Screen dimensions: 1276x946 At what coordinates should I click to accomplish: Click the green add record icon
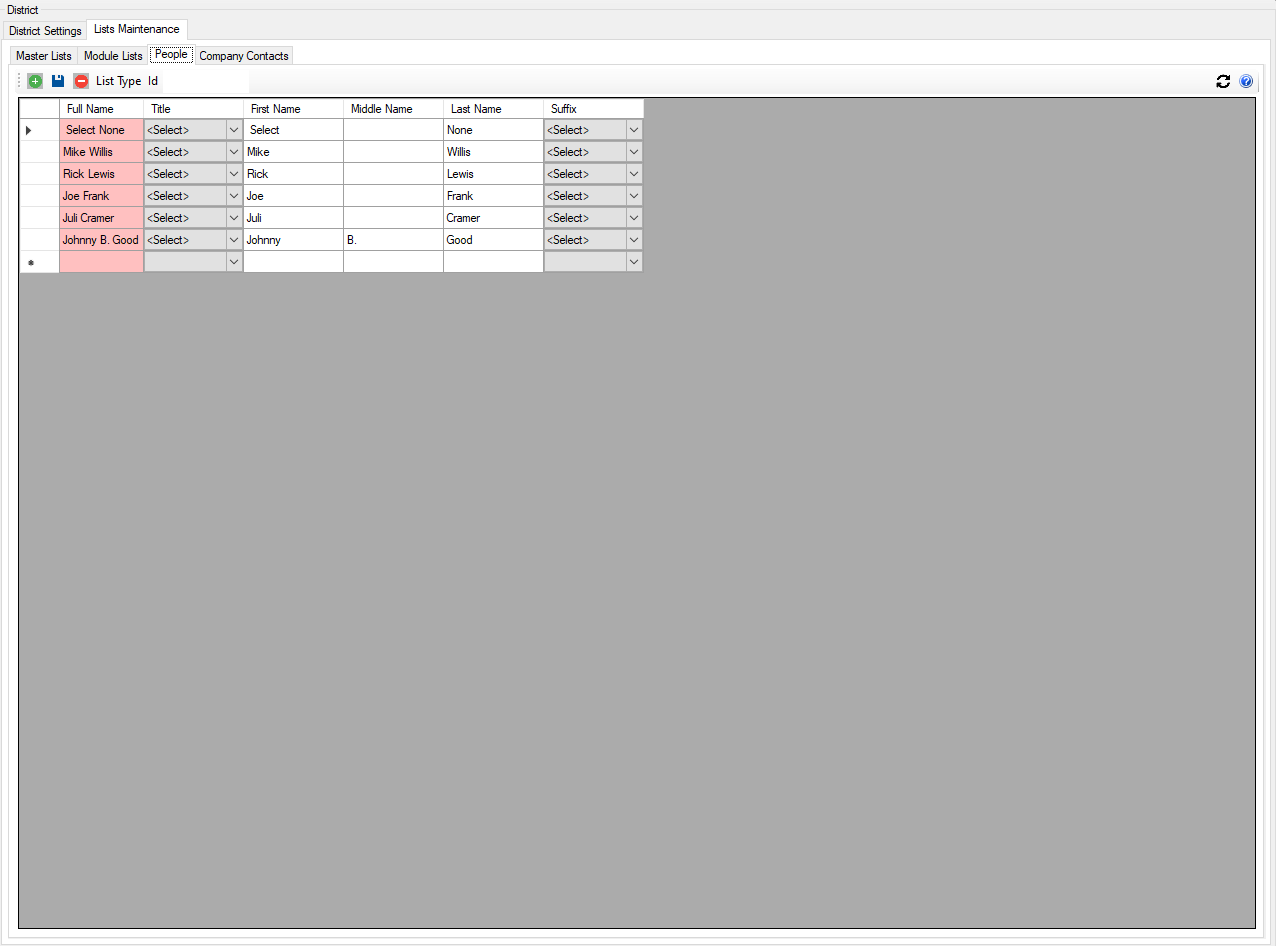click(x=35, y=81)
